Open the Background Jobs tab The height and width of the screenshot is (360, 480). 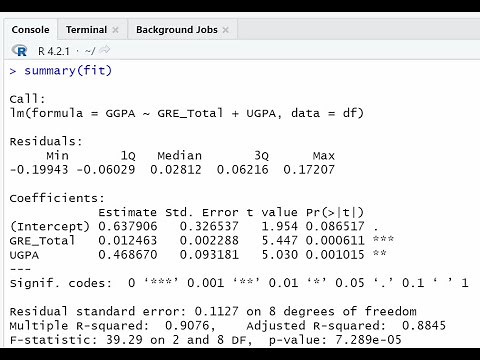177,30
